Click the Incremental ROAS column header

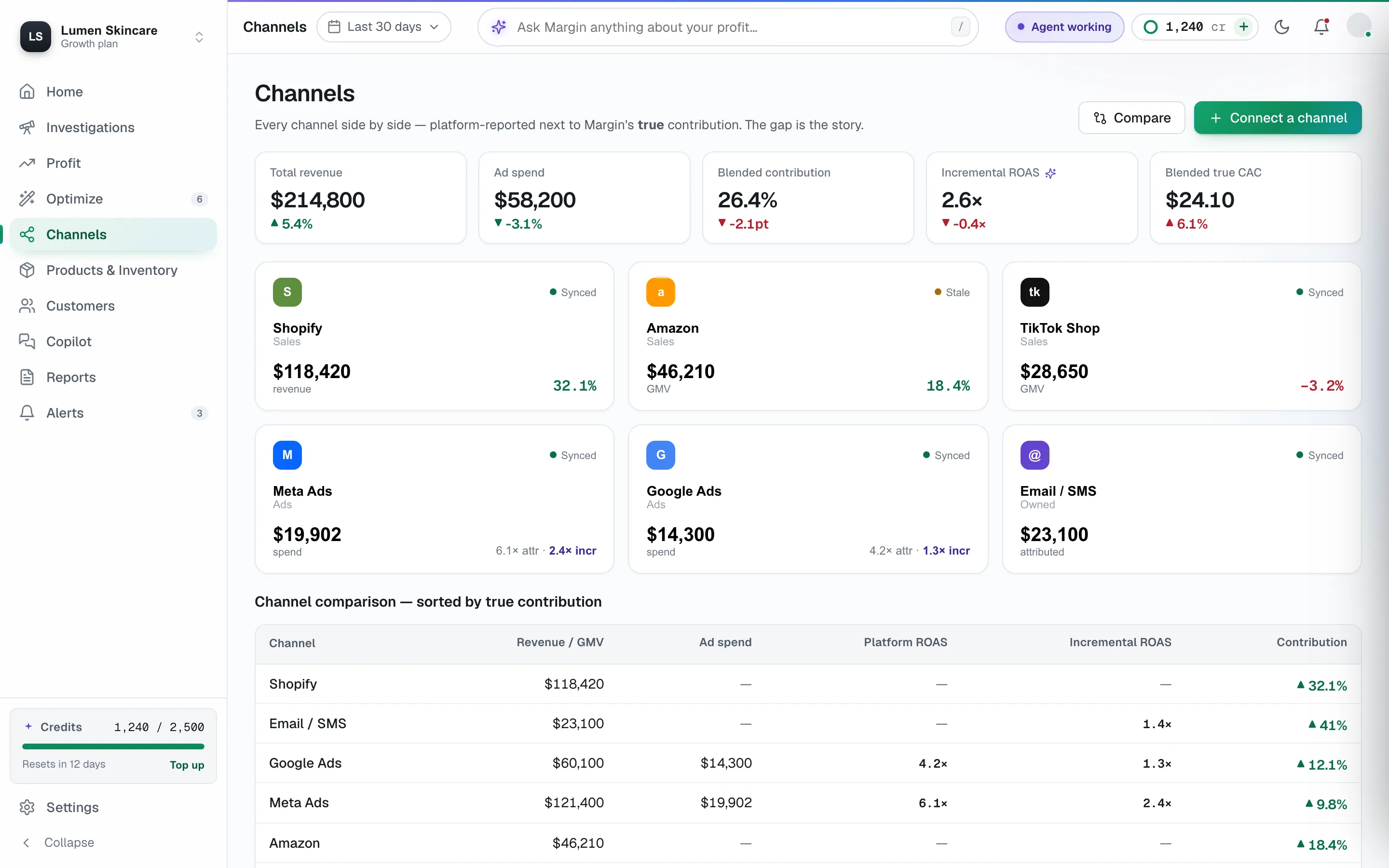click(1120, 642)
